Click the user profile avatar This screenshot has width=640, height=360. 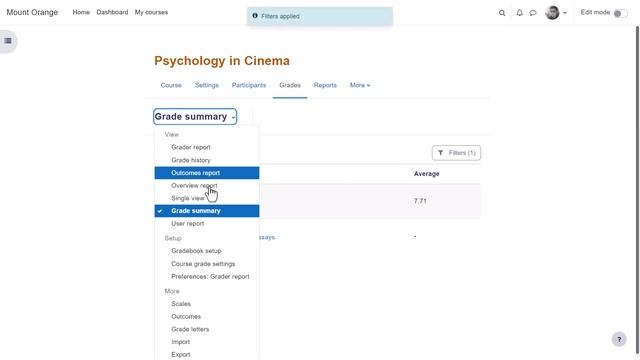point(552,13)
